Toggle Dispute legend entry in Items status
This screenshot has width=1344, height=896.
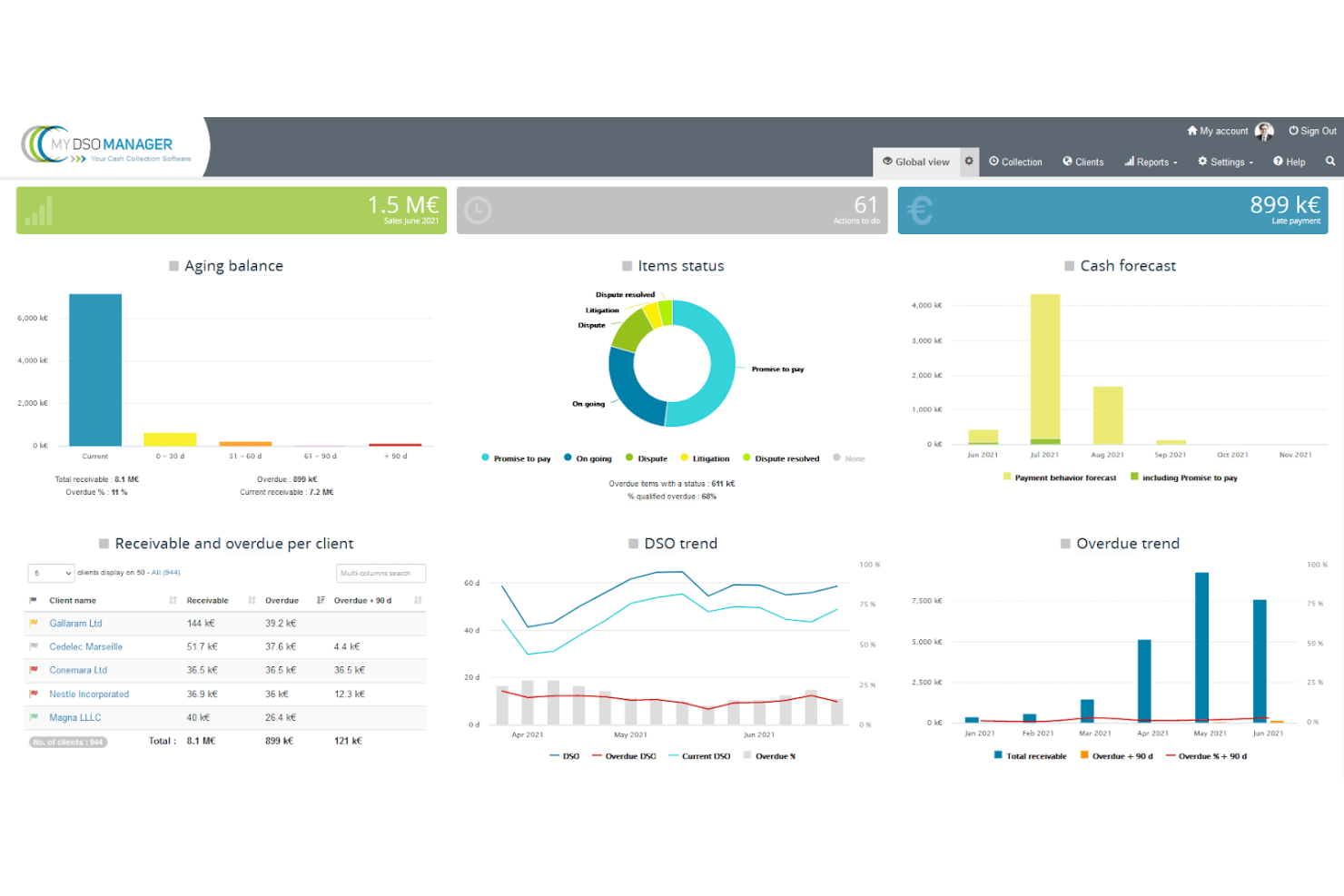point(647,458)
